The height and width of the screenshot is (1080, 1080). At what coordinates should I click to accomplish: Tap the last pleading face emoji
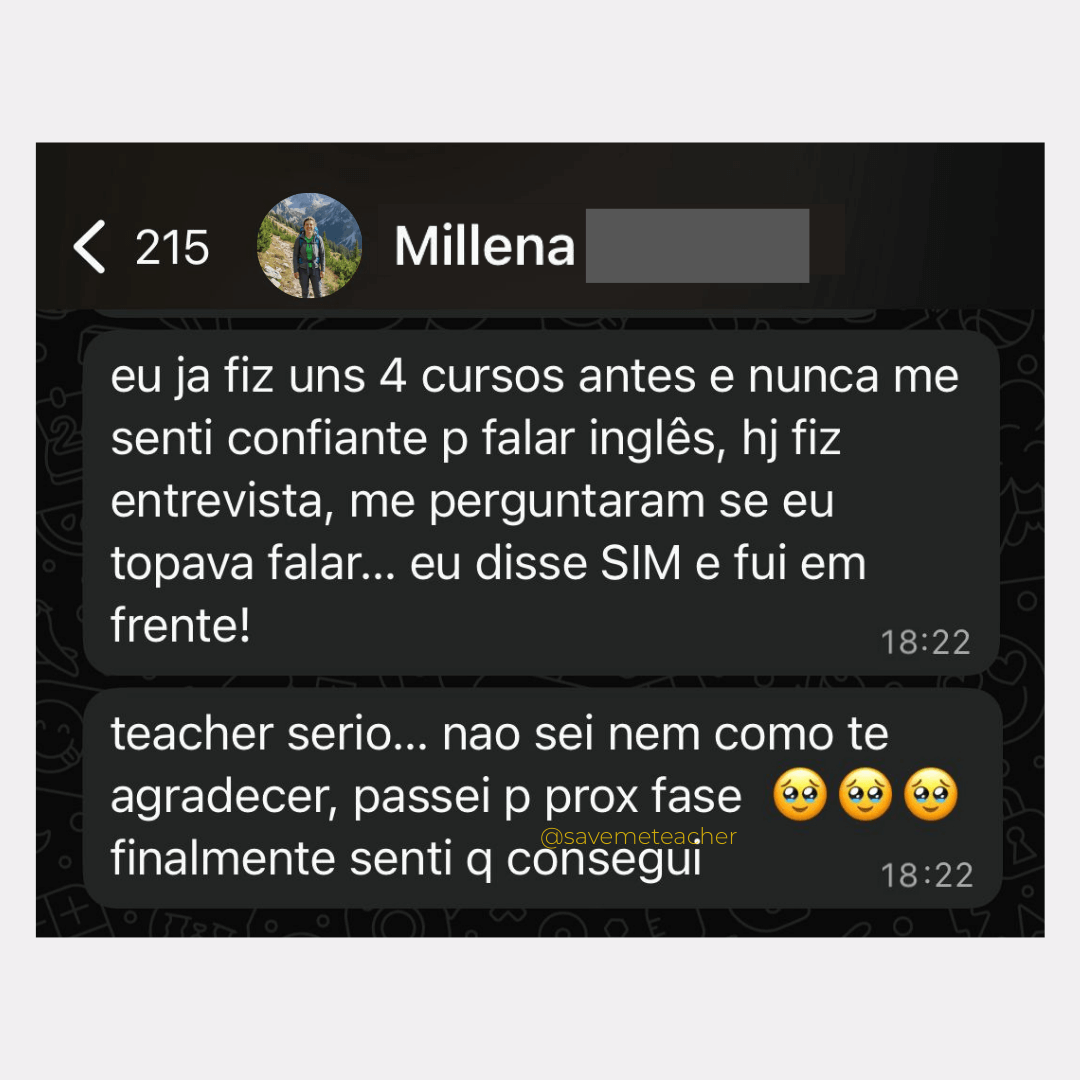point(931,795)
